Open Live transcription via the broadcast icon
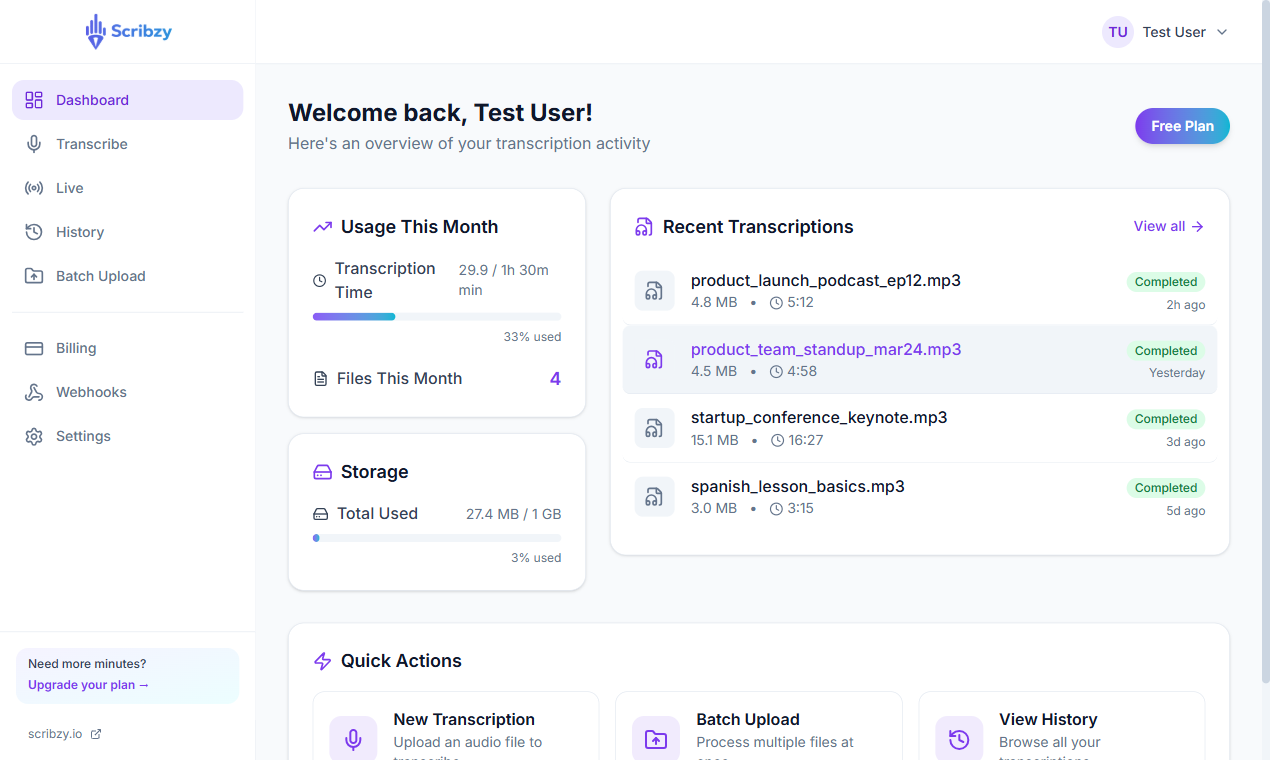 pos(34,188)
